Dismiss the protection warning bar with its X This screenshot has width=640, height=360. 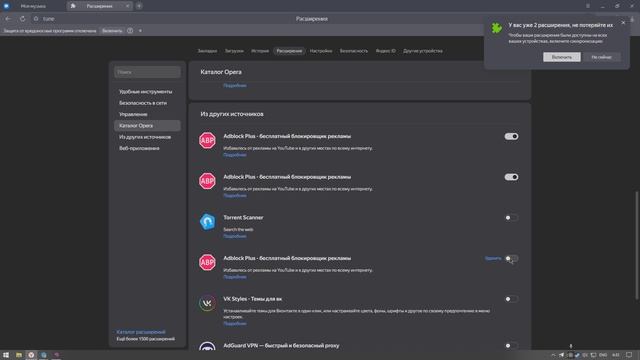tap(140, 31)
